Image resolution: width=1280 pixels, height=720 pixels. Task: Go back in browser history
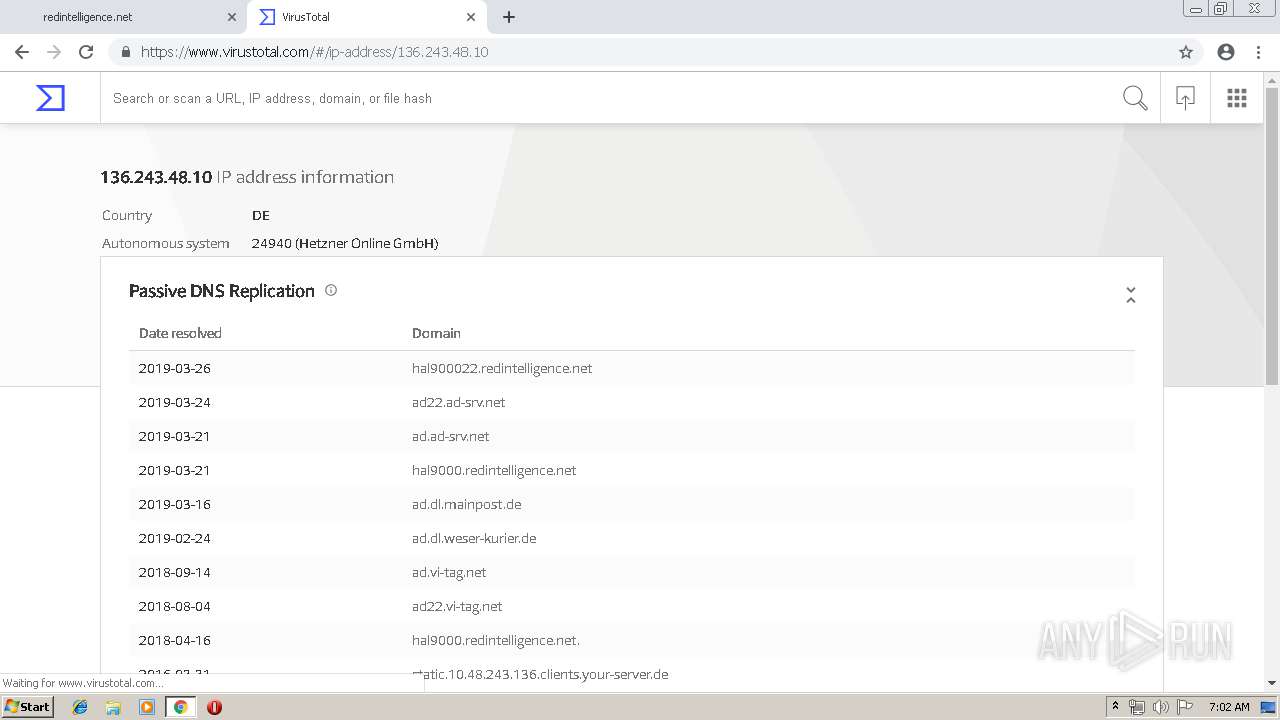click(x=22, y=52)
